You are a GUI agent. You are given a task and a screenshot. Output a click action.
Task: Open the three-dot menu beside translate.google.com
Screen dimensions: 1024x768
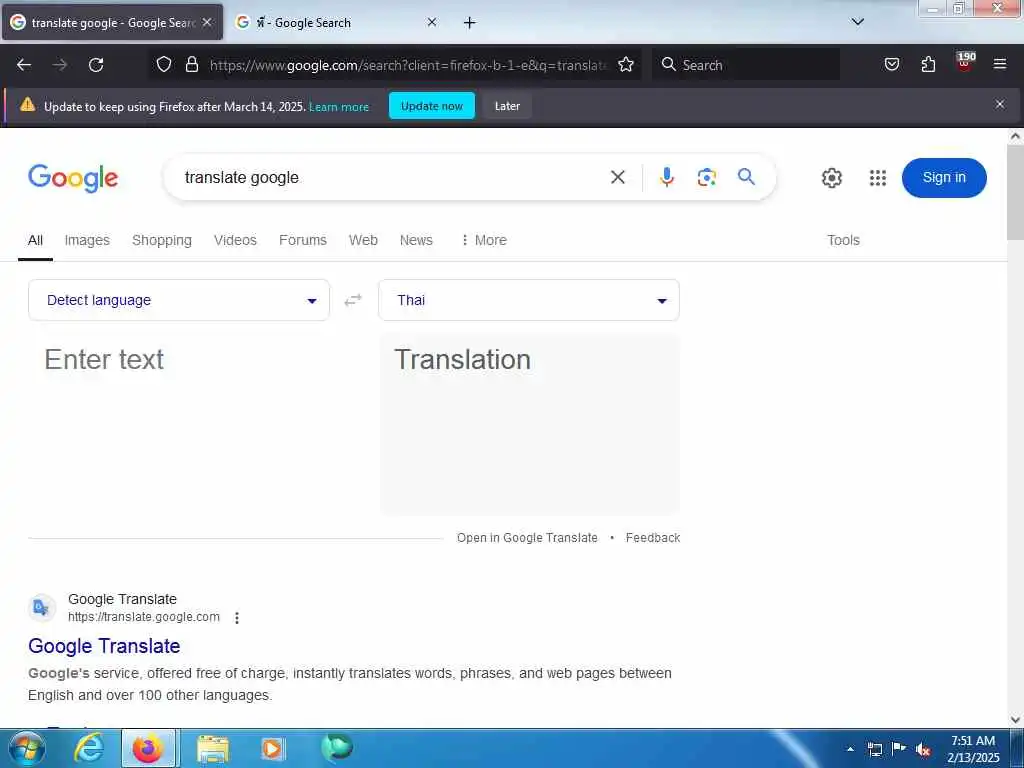click(x=237, y=618)
